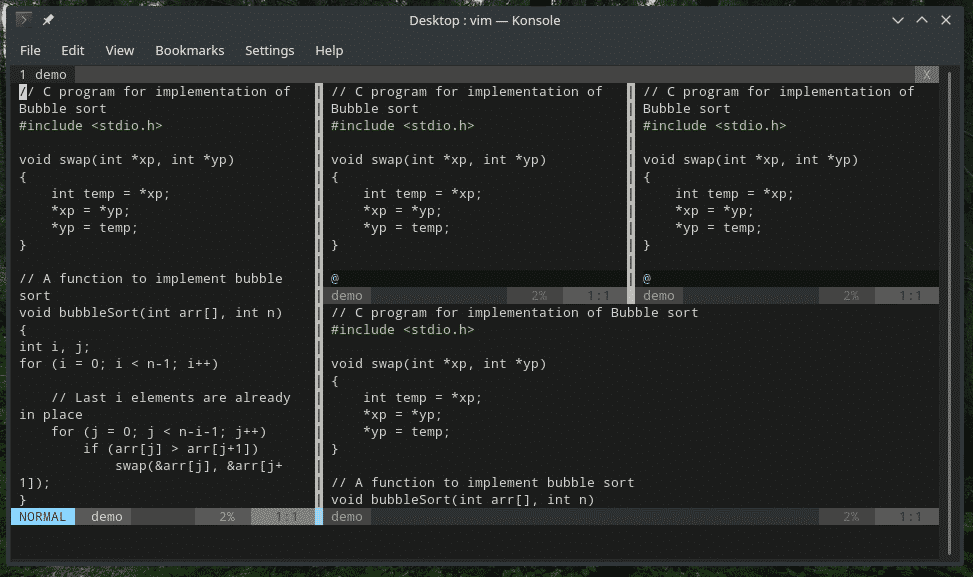973x577 pixels.
Task: Click '// A function to implement bubble sort' in bottom pane
Action: tap(483, 483)
